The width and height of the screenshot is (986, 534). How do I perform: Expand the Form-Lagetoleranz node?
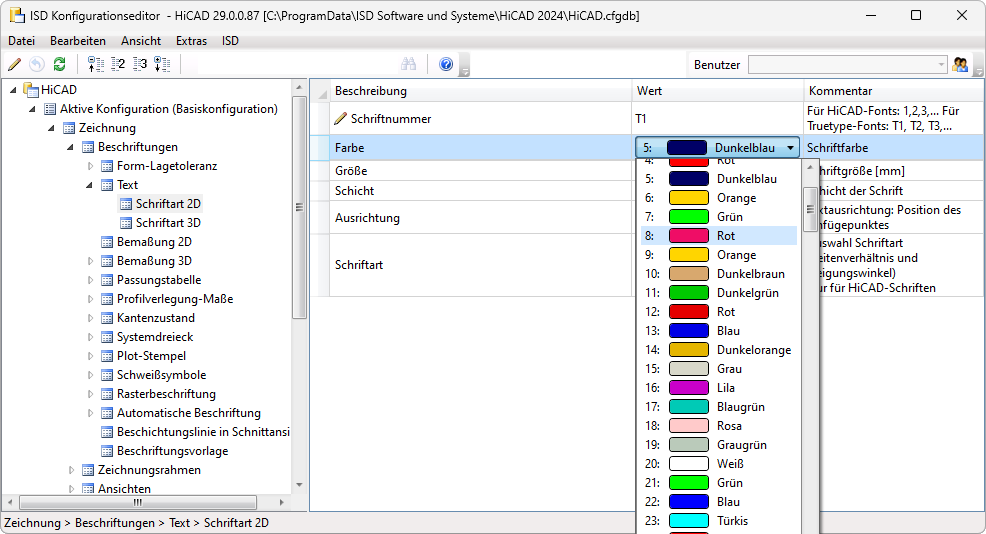click(x=90, y=166)
